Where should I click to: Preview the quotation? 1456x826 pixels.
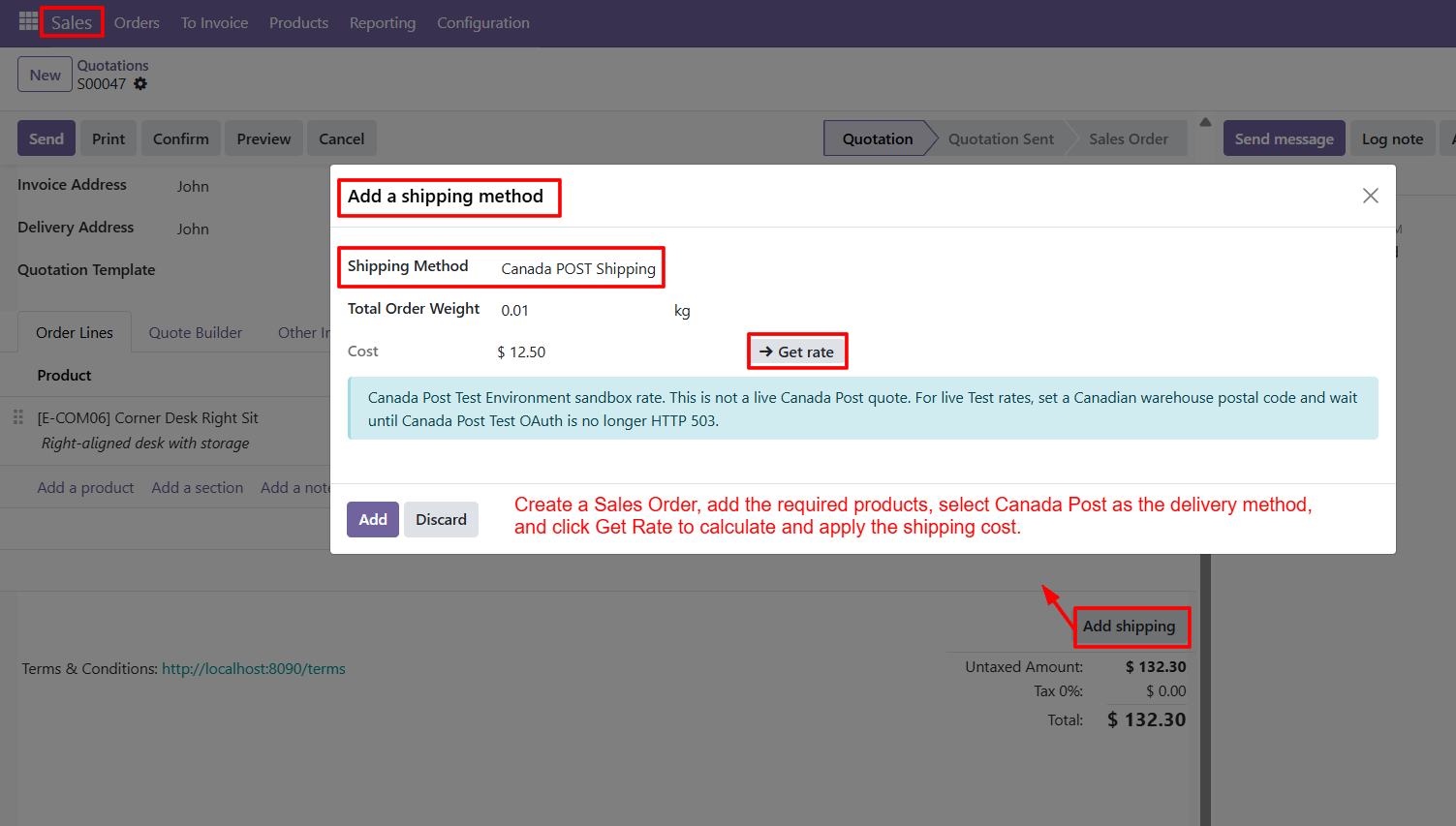click(x=263, y=138)
